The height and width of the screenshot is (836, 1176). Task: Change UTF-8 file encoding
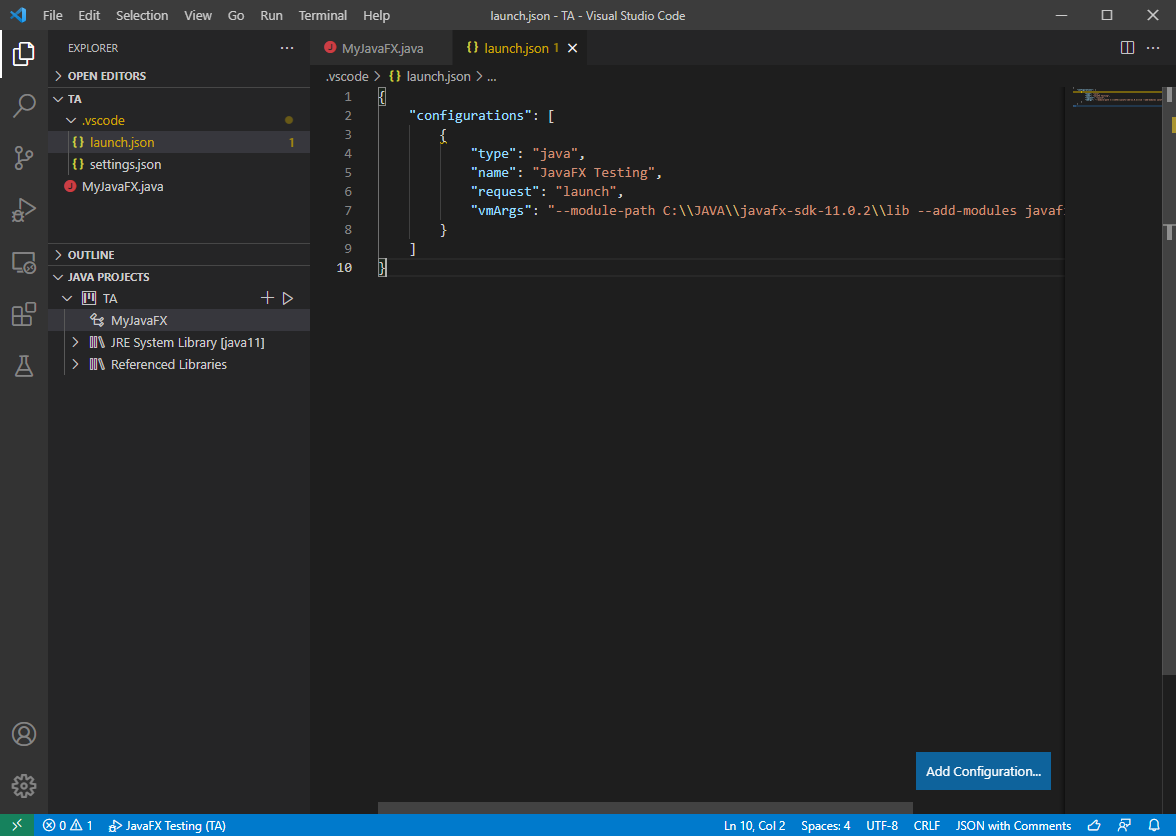tap(882, 826)
